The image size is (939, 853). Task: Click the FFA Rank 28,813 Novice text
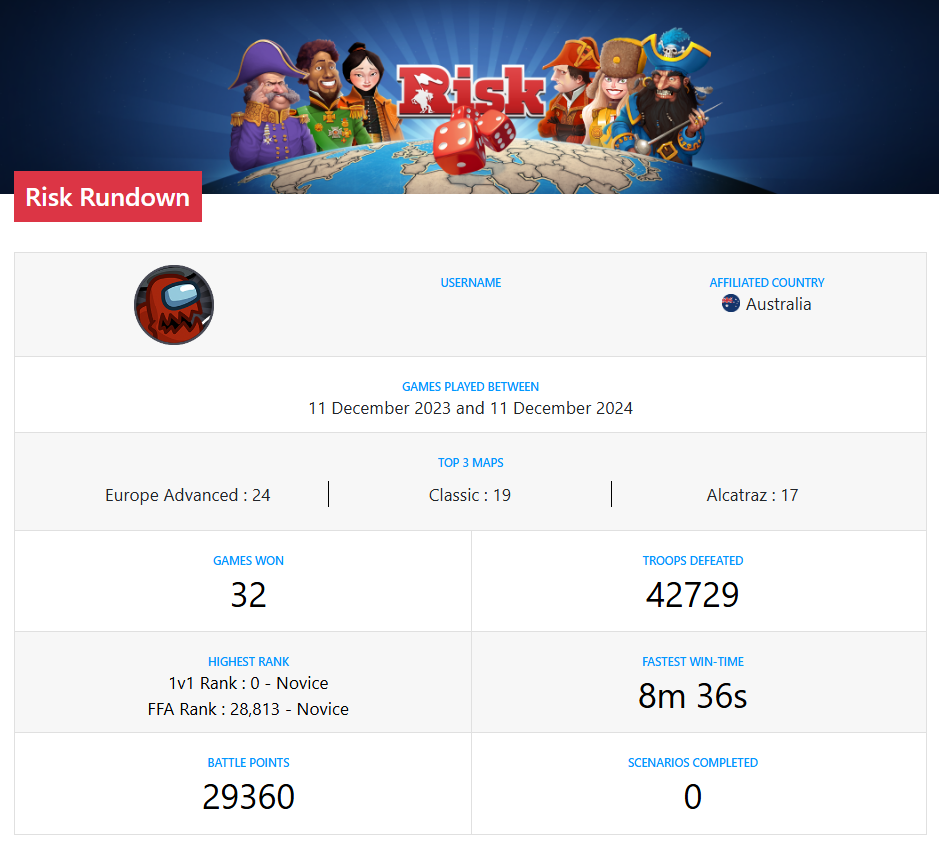coord(248,709)
